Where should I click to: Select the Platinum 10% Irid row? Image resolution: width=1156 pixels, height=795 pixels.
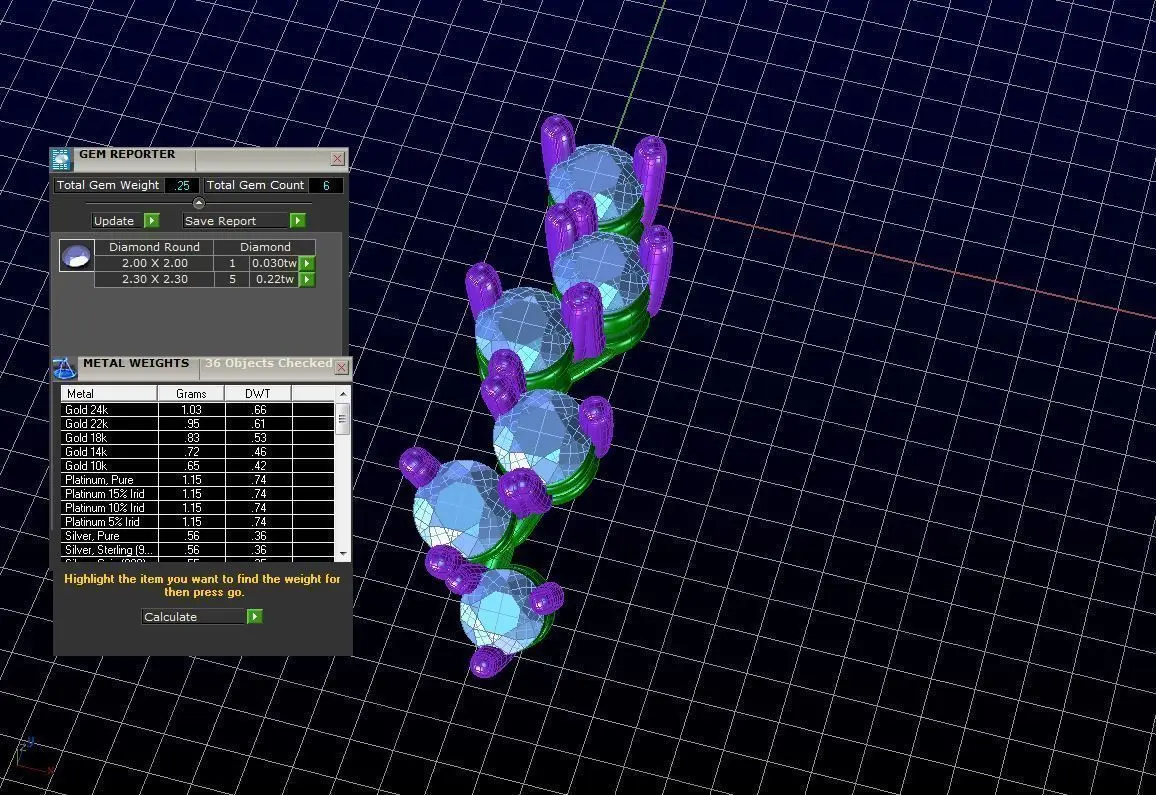(198, 507)
